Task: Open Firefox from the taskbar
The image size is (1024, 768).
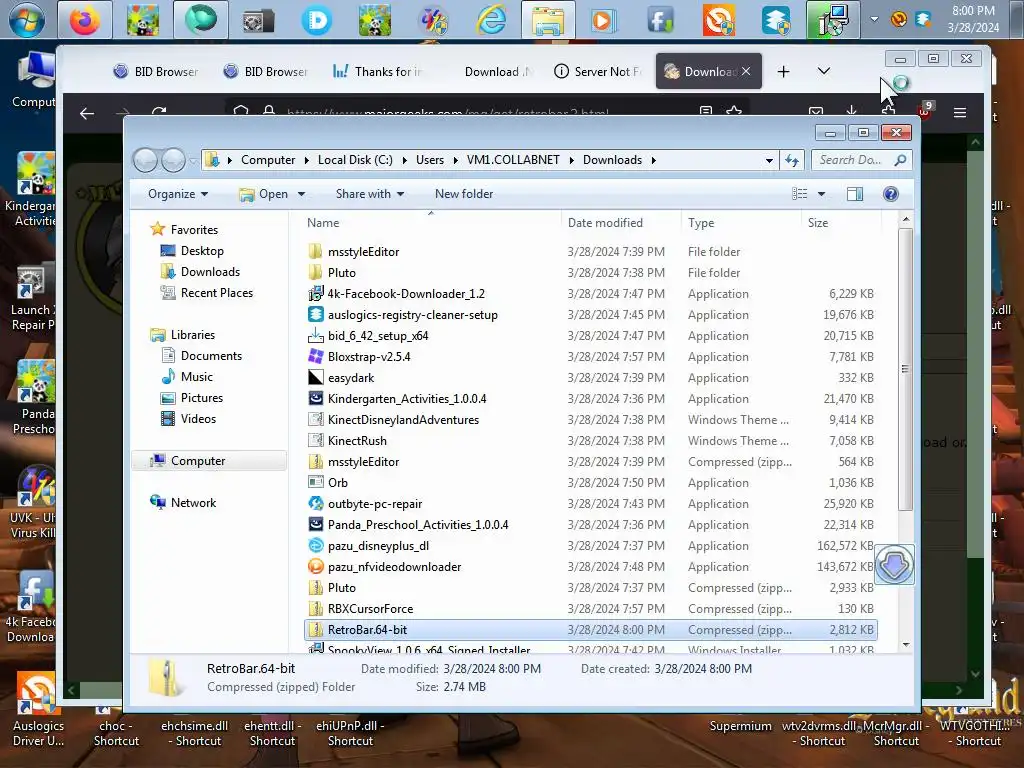Action: 86,20
